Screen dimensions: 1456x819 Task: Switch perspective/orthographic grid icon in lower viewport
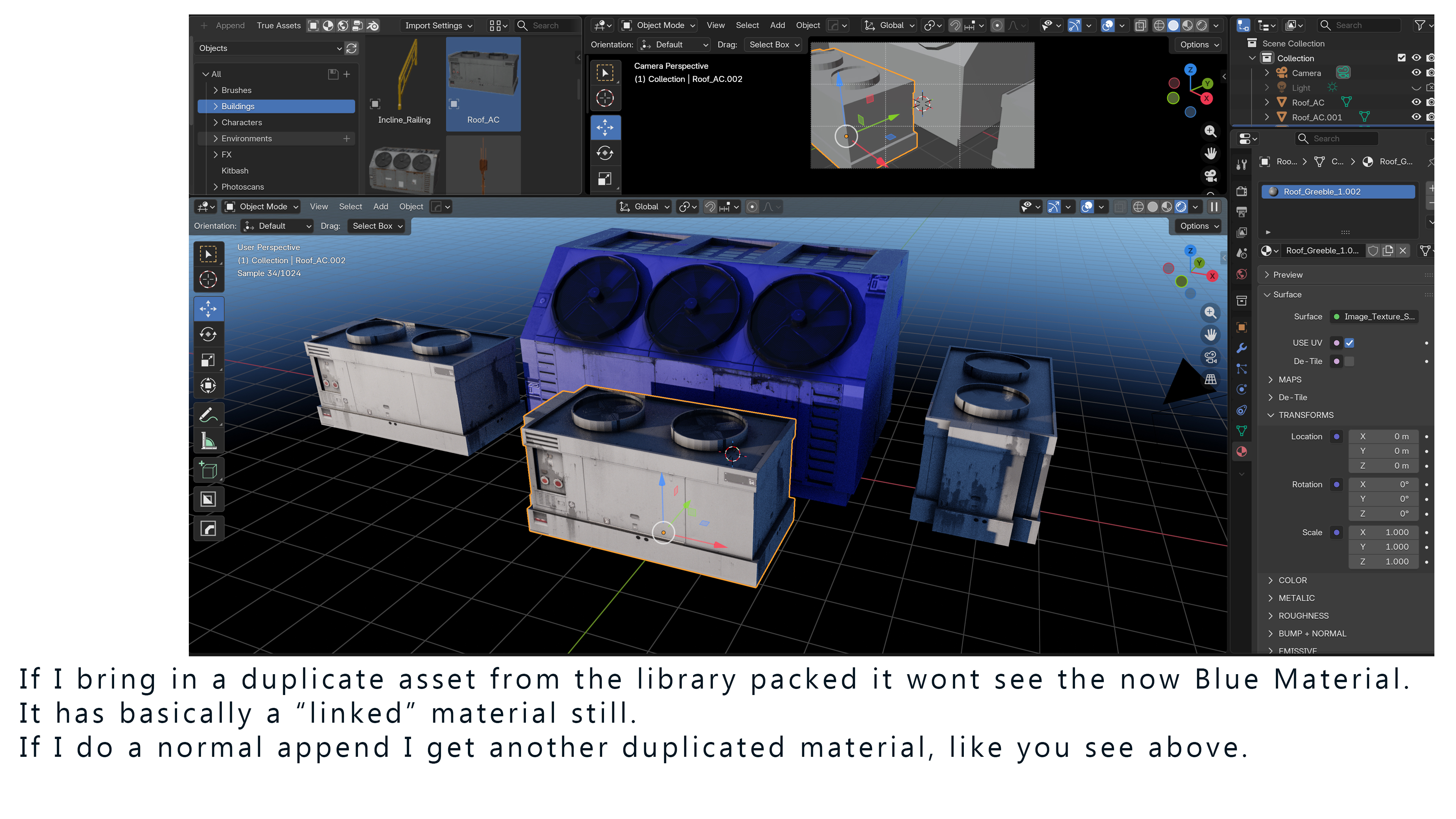(x=1210, y=379)
